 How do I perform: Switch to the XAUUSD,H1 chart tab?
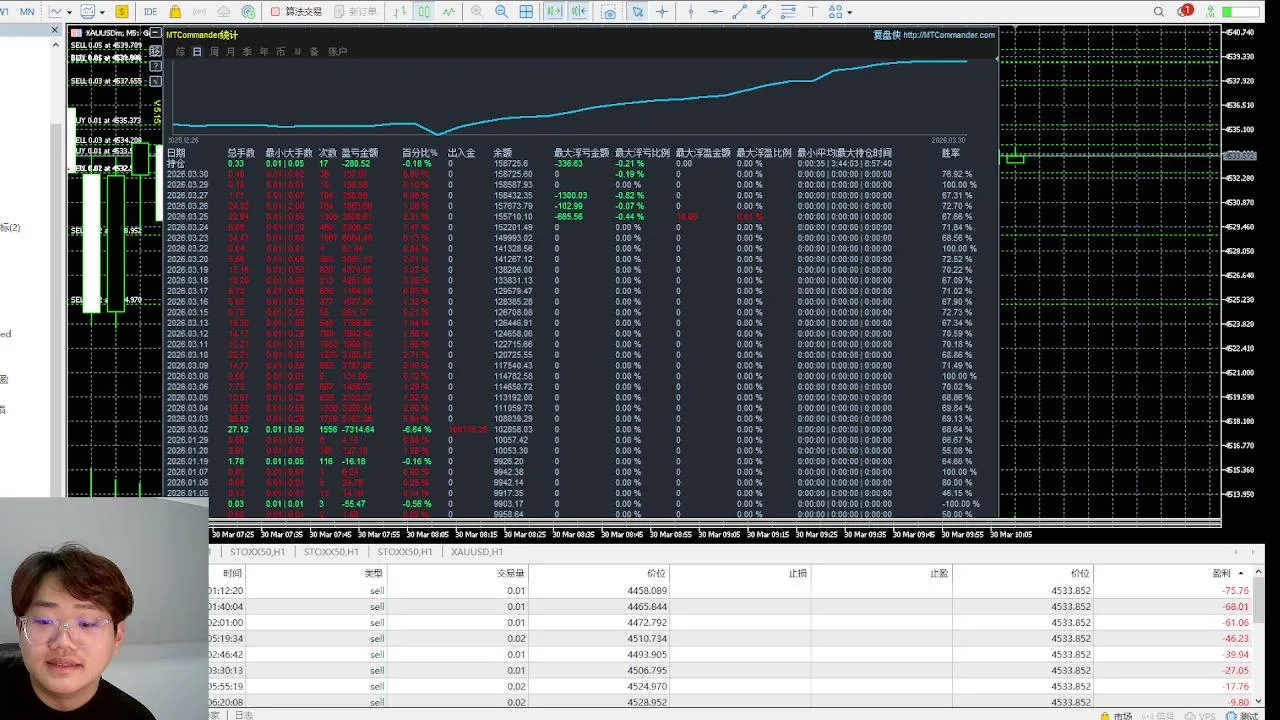click(x=477, y=552)
